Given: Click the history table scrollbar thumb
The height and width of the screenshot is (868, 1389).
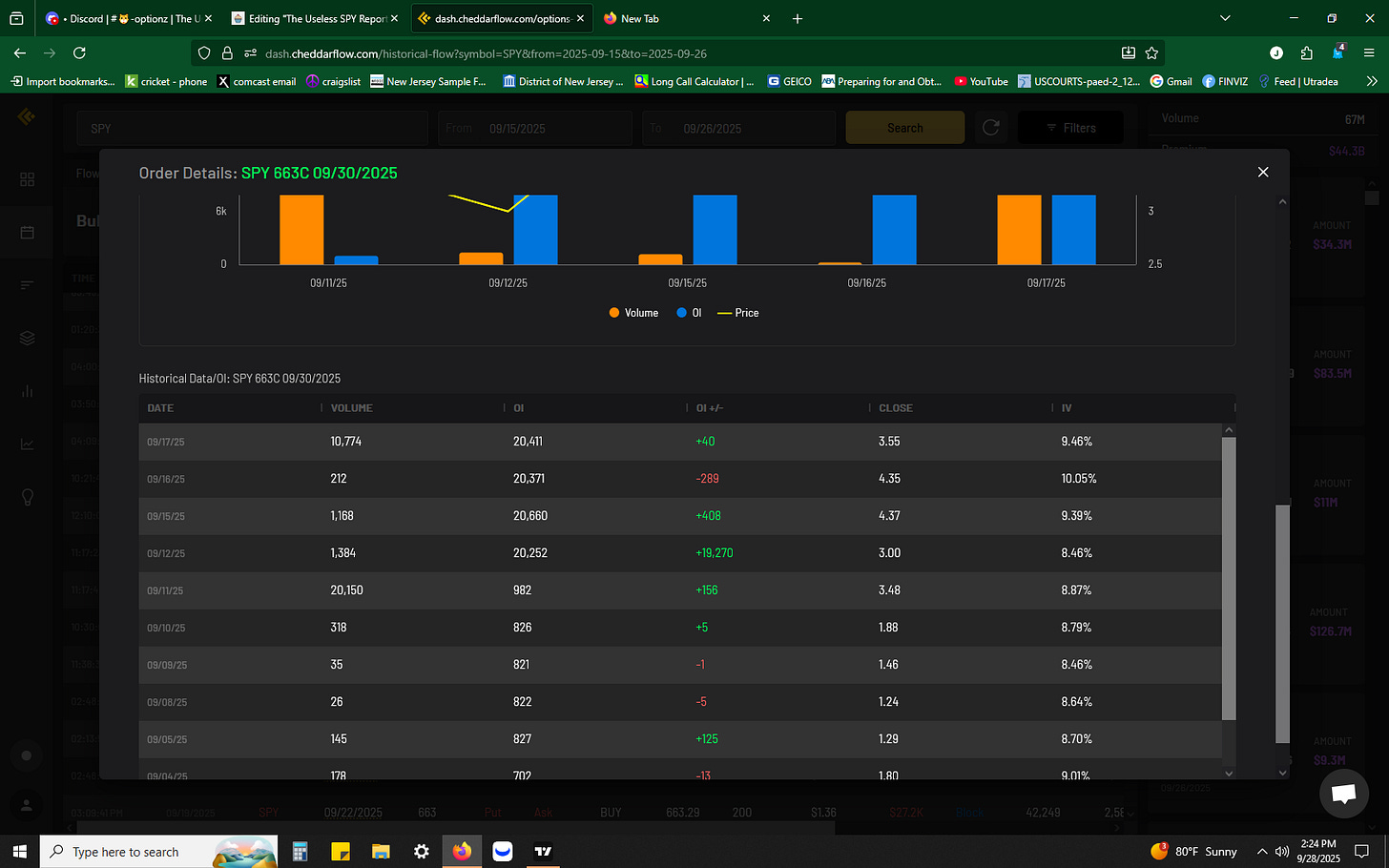Looking at the screenshot, I should [x=1229, y=578].
